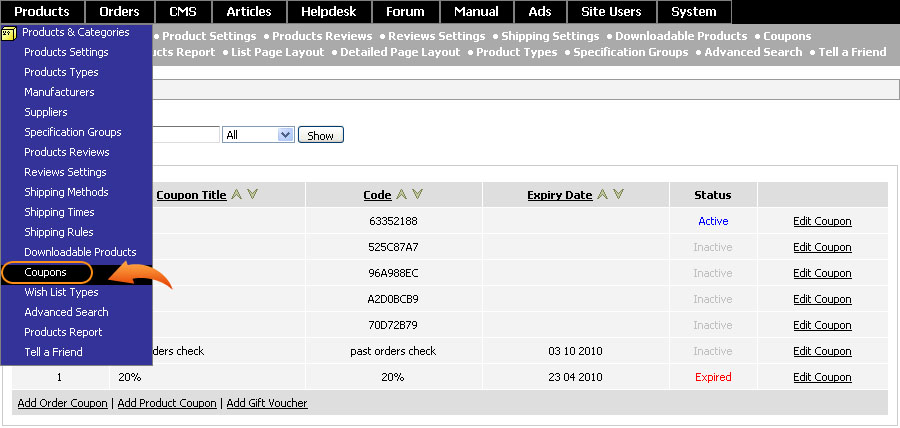900x428 pixels.
Task: Choose Manufacturers from Products menu
Action: point(59,92)
